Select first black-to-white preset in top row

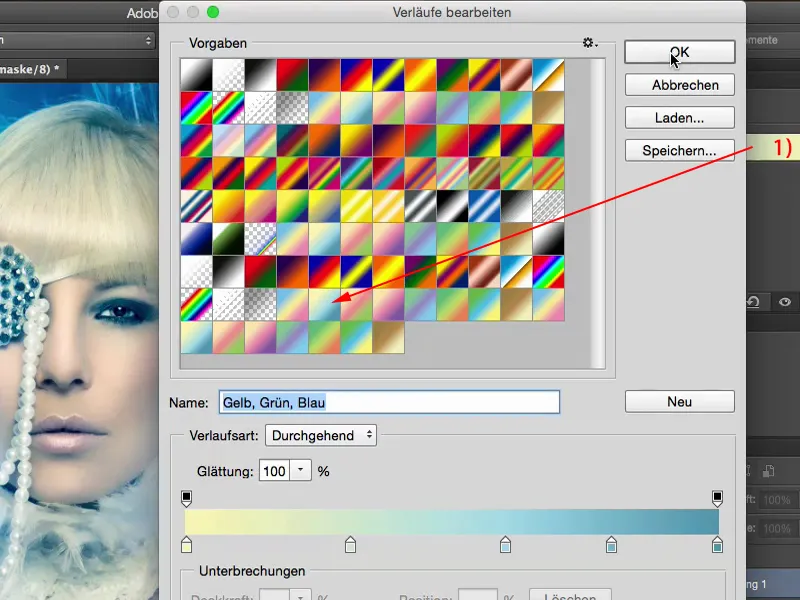pyautogui.click(x=196, y=75)
